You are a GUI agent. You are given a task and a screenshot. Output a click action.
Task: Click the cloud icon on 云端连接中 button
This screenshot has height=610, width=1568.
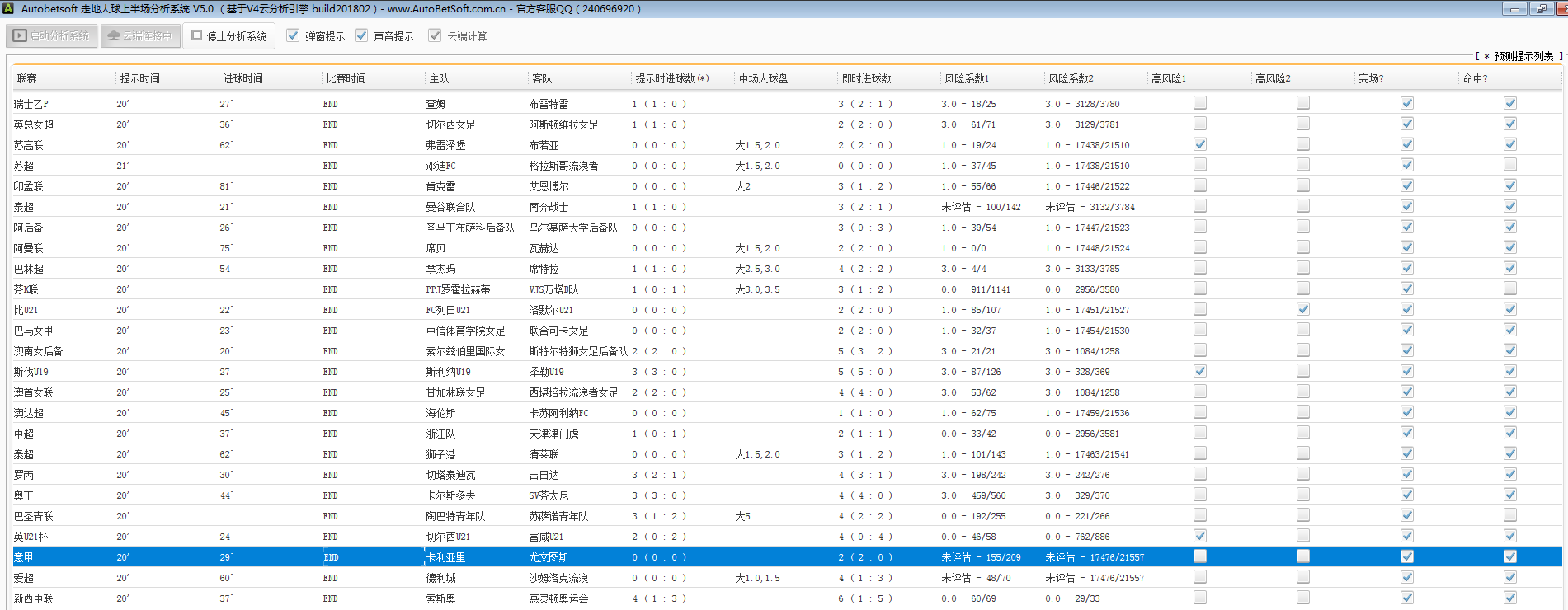coord(114,36)
